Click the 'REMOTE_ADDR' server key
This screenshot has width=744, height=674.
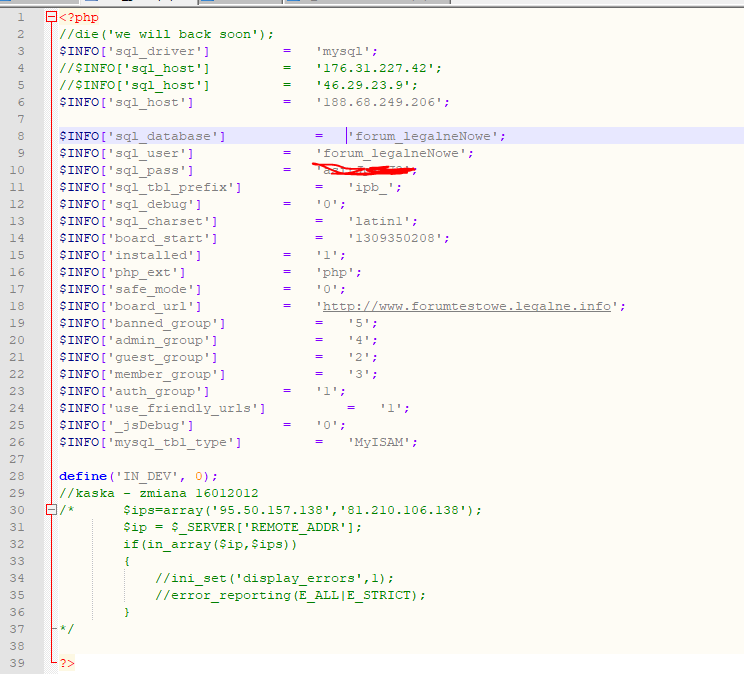point(305,527)
